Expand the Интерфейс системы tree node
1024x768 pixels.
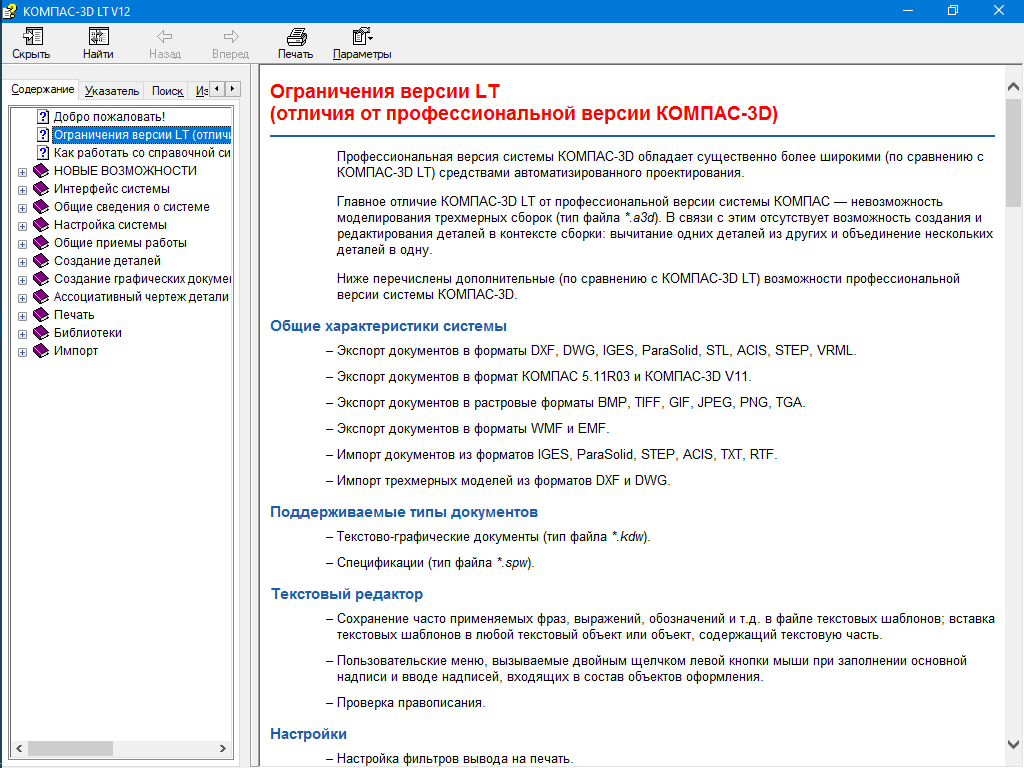click(22, 191)
